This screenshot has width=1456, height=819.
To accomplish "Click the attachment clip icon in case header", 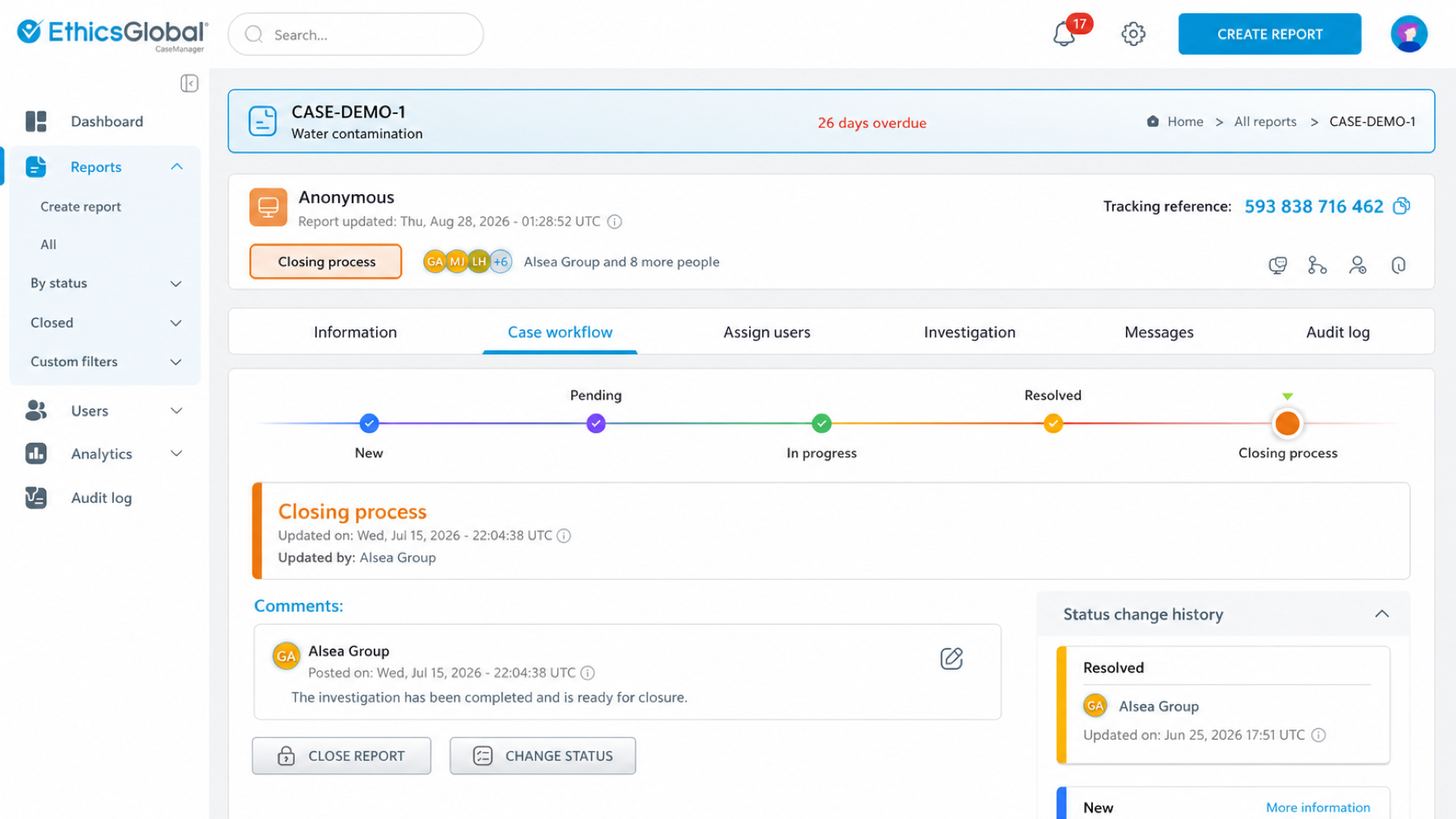I will 1398,265.
